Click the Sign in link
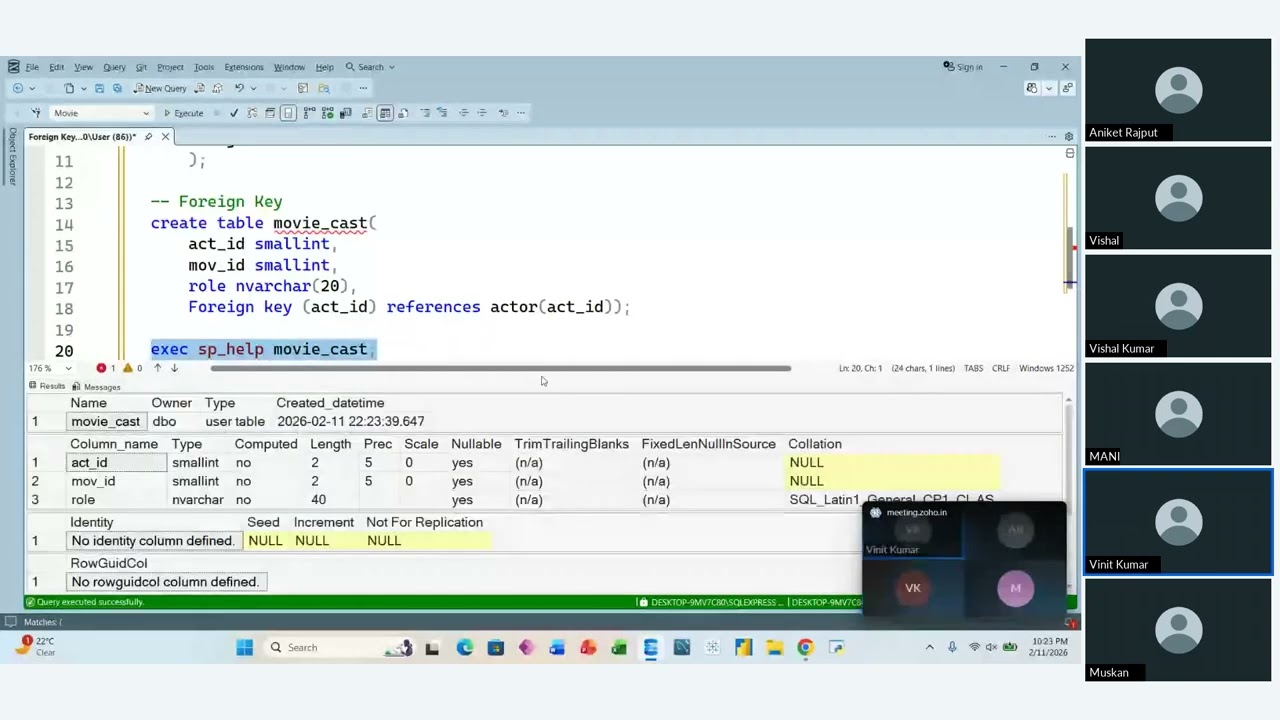The width and height of the screenshot is (1280, 720). click(963, 67)
